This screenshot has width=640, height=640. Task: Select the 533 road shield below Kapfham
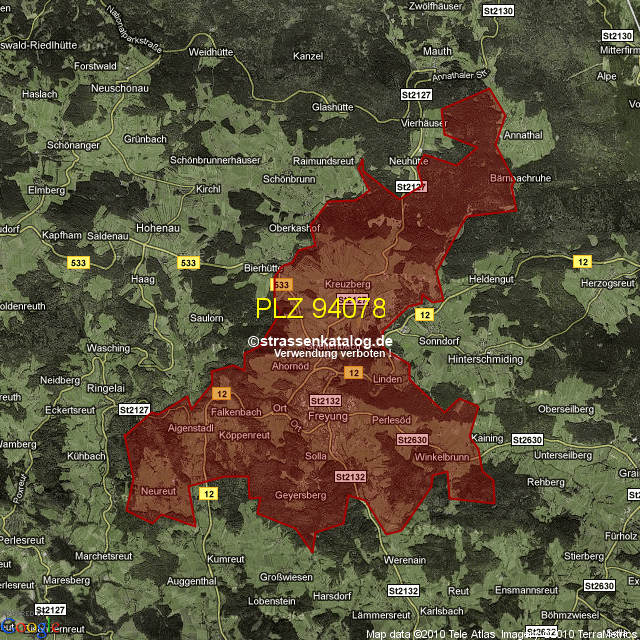coord(78,262)
